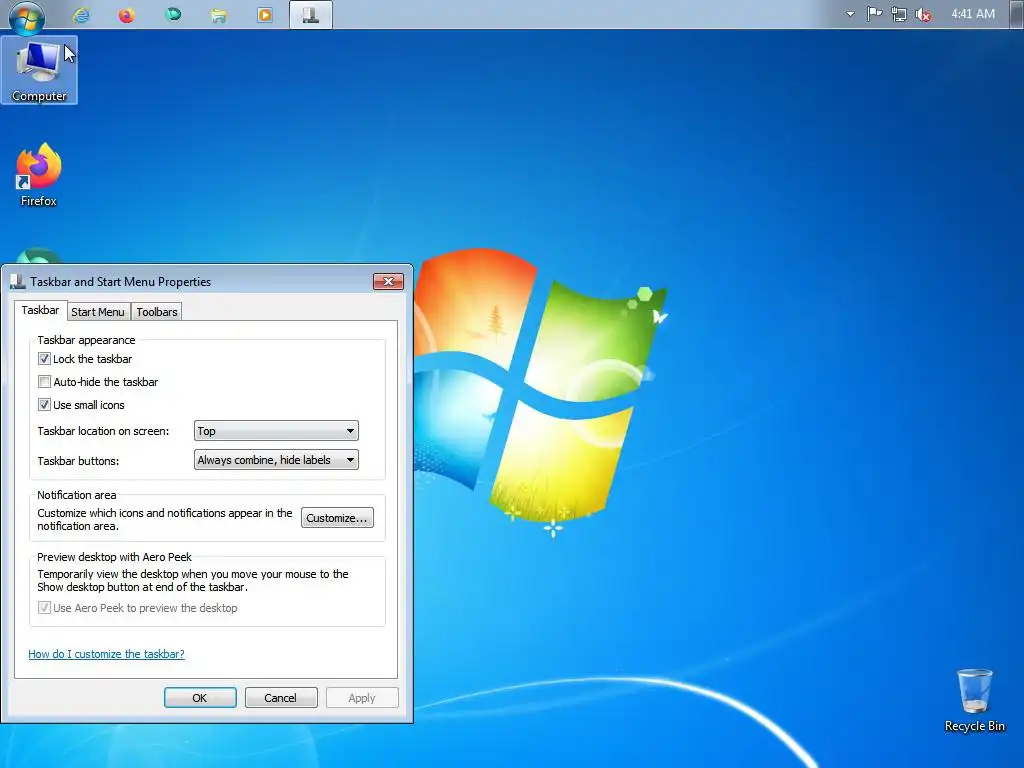This screenshot has width=1024, height=768.
Task: Select the Firefox desktop shortcut
Action: click(39, 174)
